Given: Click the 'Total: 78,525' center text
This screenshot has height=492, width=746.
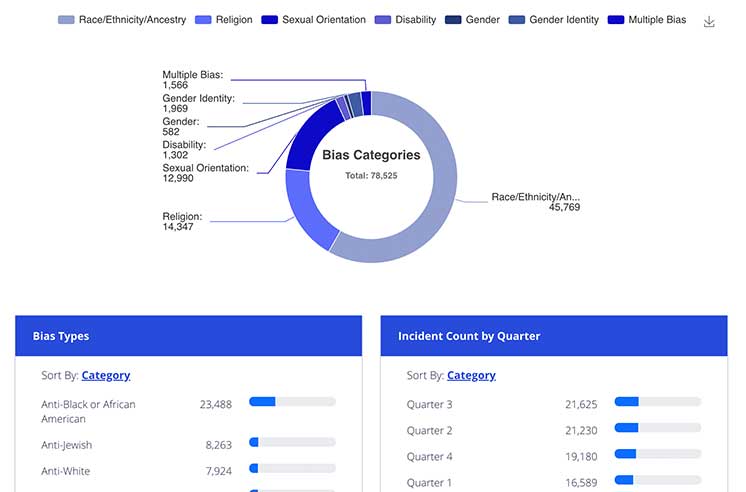Looking at the screenshot, I should 371,176.
